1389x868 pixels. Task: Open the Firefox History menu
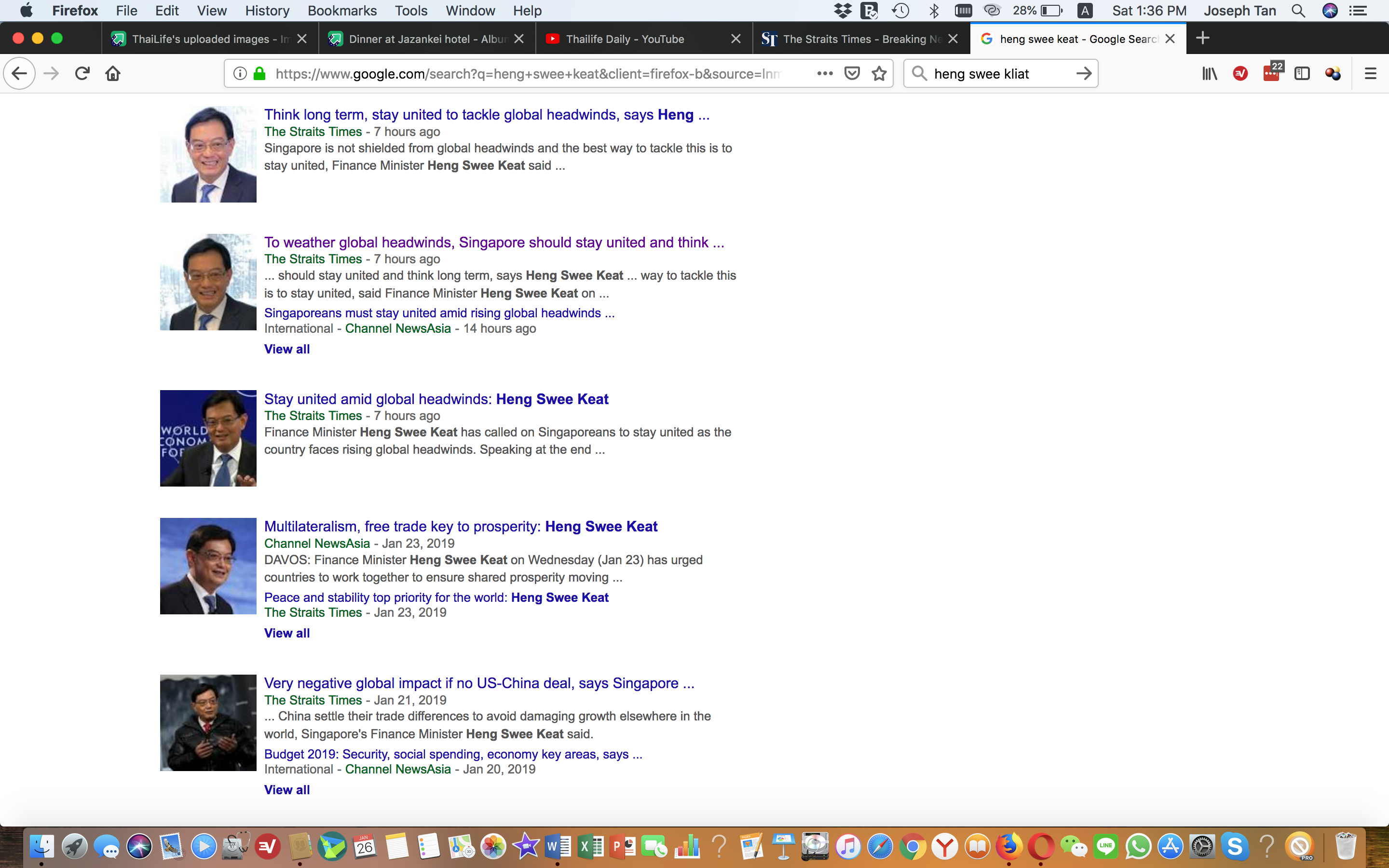click(267, 10)
